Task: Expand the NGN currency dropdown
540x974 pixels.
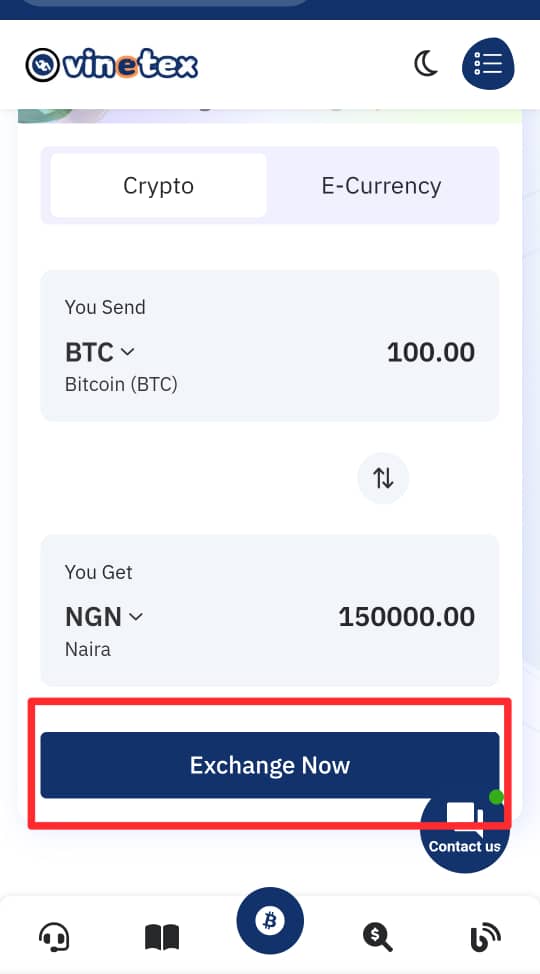Action: click(104, 617)
